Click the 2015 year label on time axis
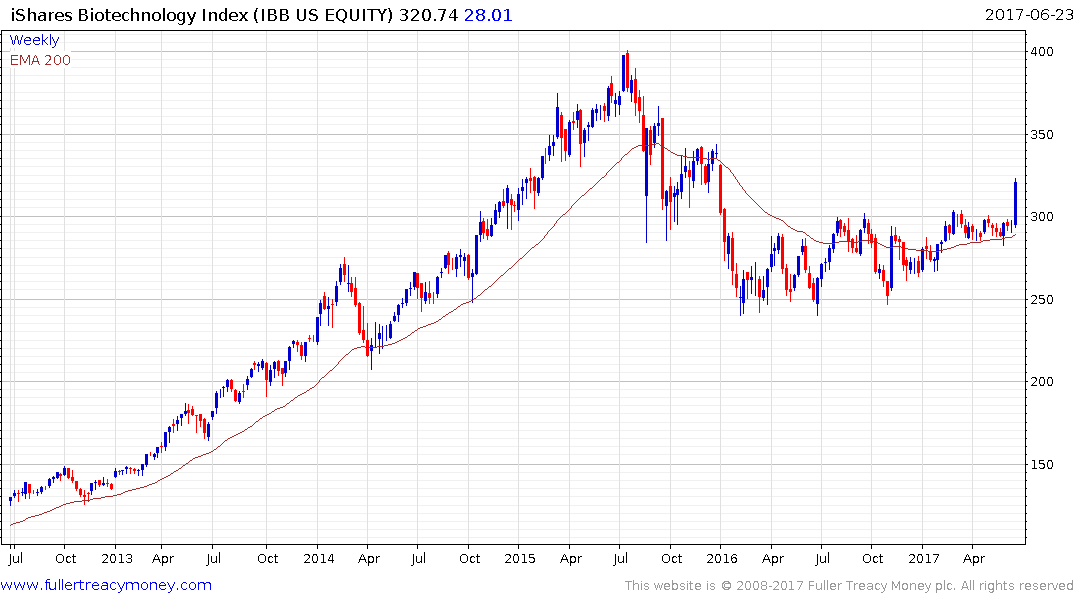The height and width of the screenshot is (600, 1075). click(x=520, y=558)
